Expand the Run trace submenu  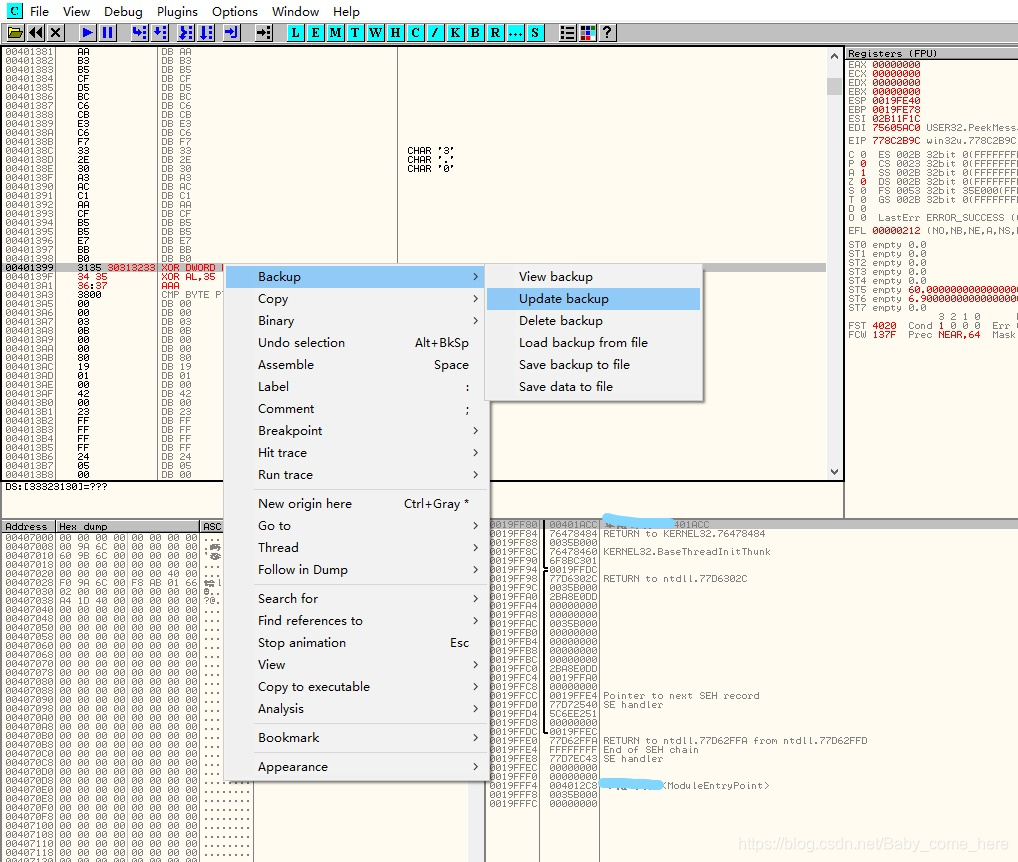[356, 475]
